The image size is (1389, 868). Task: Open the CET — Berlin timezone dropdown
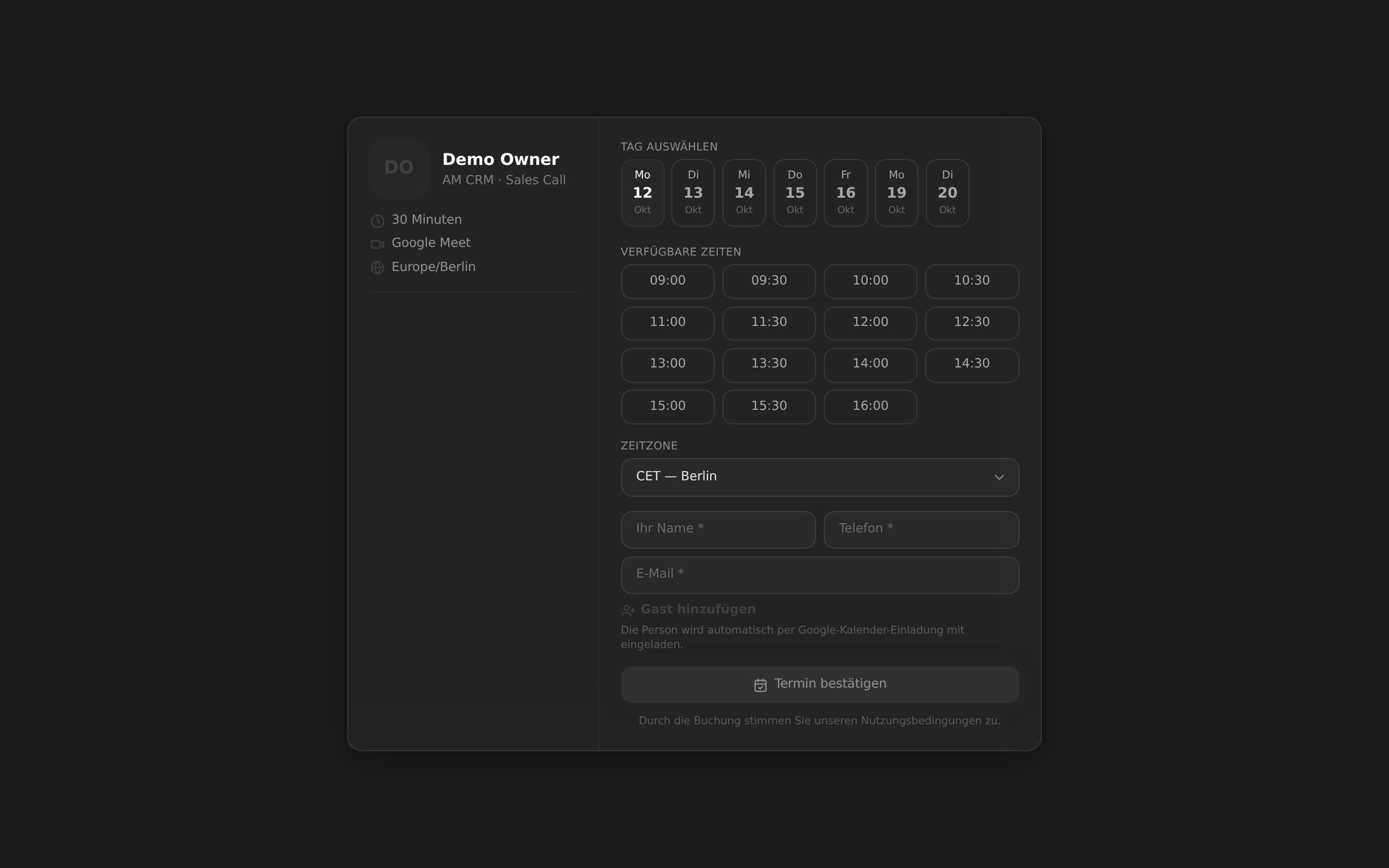[820, 477]
